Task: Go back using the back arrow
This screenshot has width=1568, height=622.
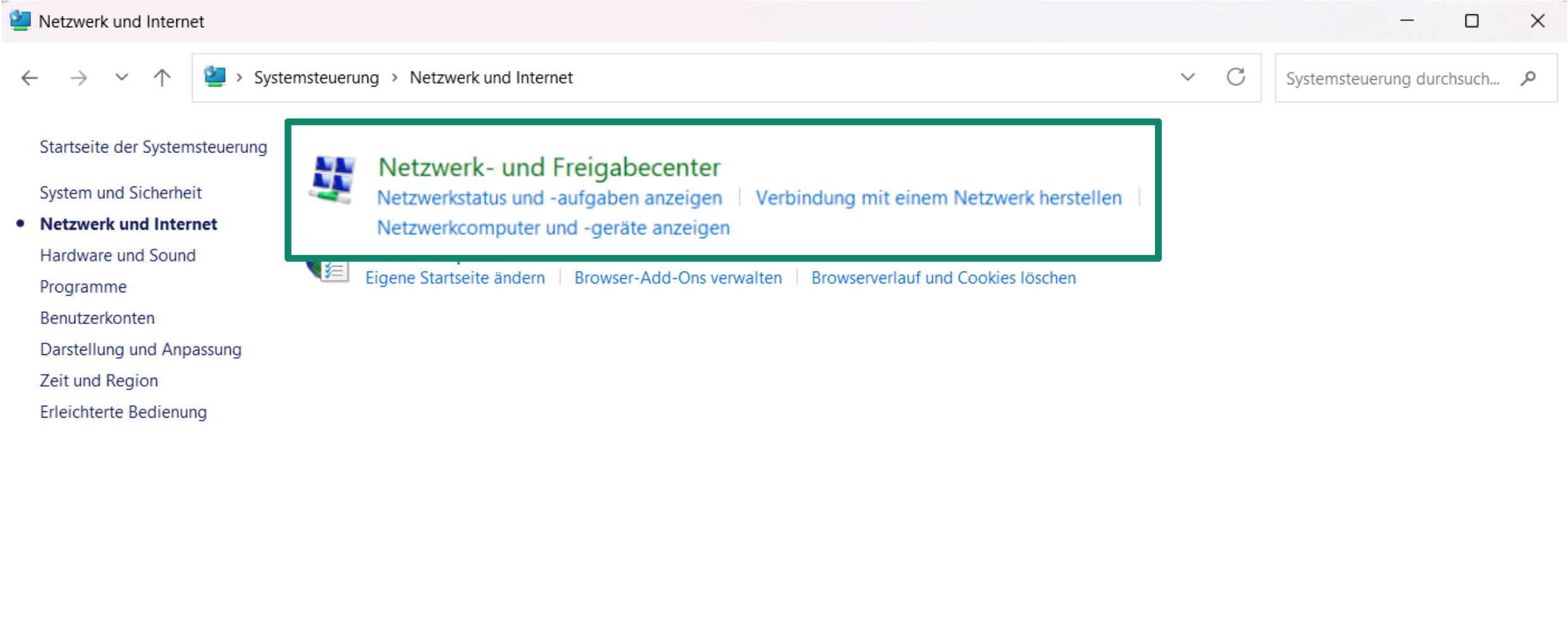Action: 29,77
